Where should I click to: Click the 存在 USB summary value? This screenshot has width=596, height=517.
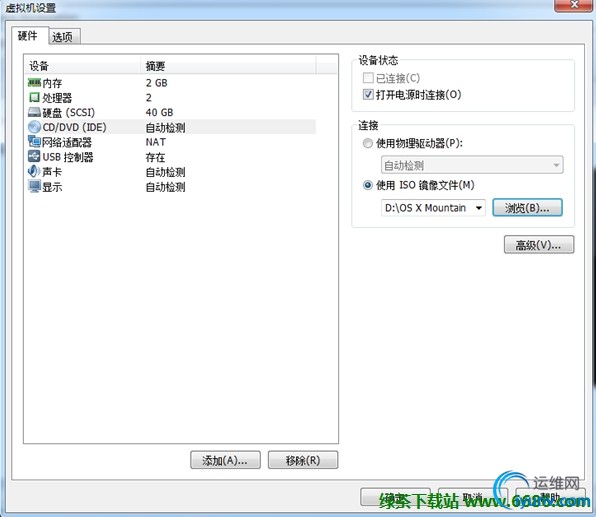[155, 157]
